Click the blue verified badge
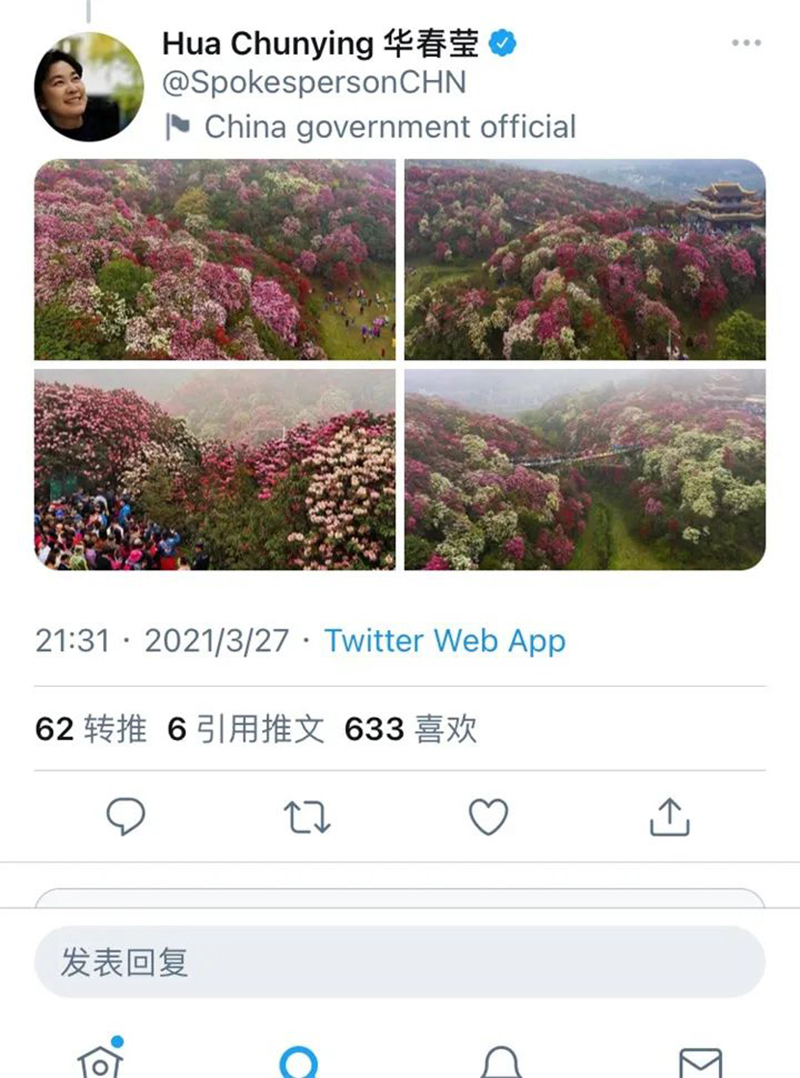This screenshot has width=800, height=1078. pos(502,43)
